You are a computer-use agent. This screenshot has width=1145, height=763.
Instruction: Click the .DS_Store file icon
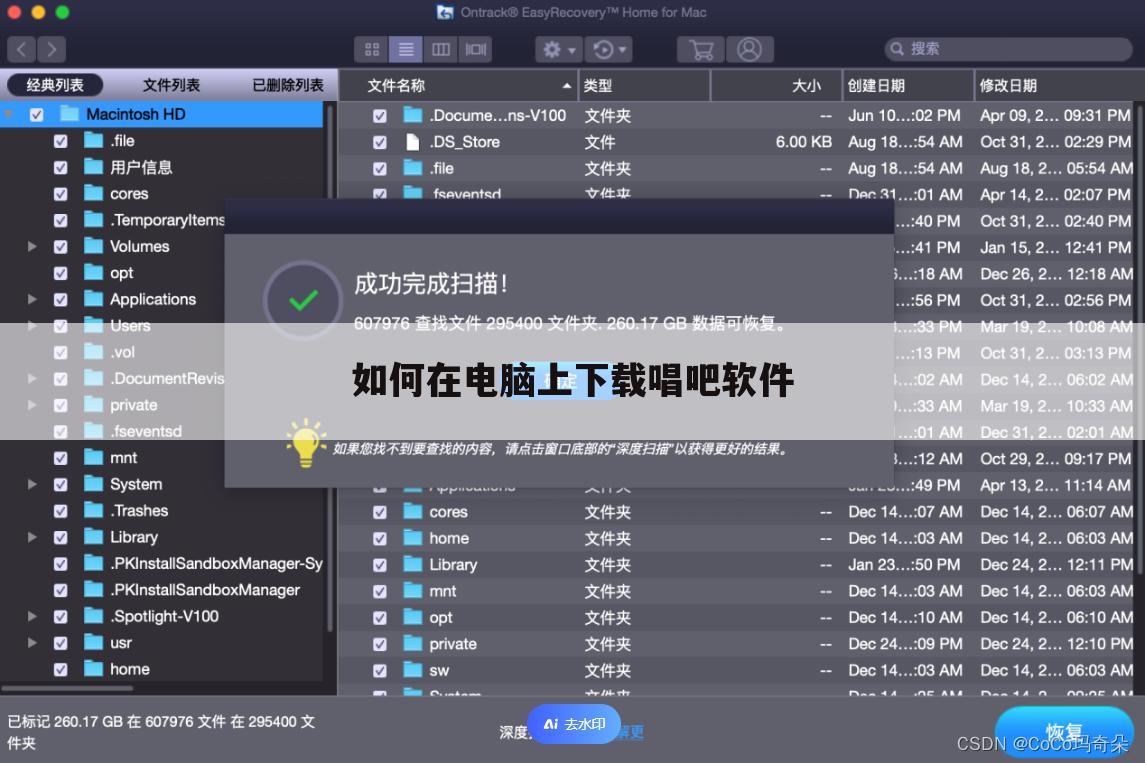coord(413,142)
